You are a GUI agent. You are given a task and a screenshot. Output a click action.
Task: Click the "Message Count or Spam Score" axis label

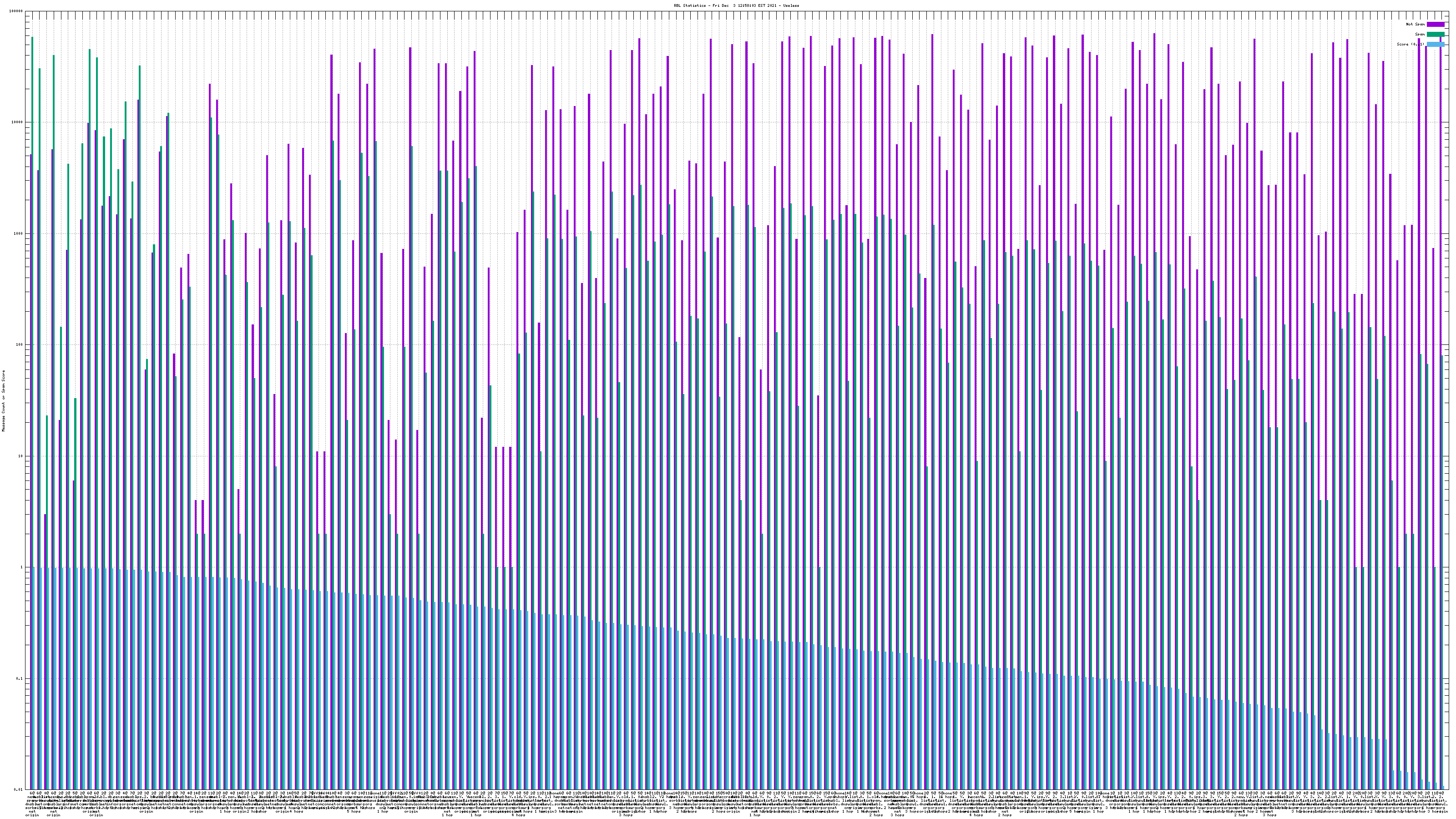(3, 401)
